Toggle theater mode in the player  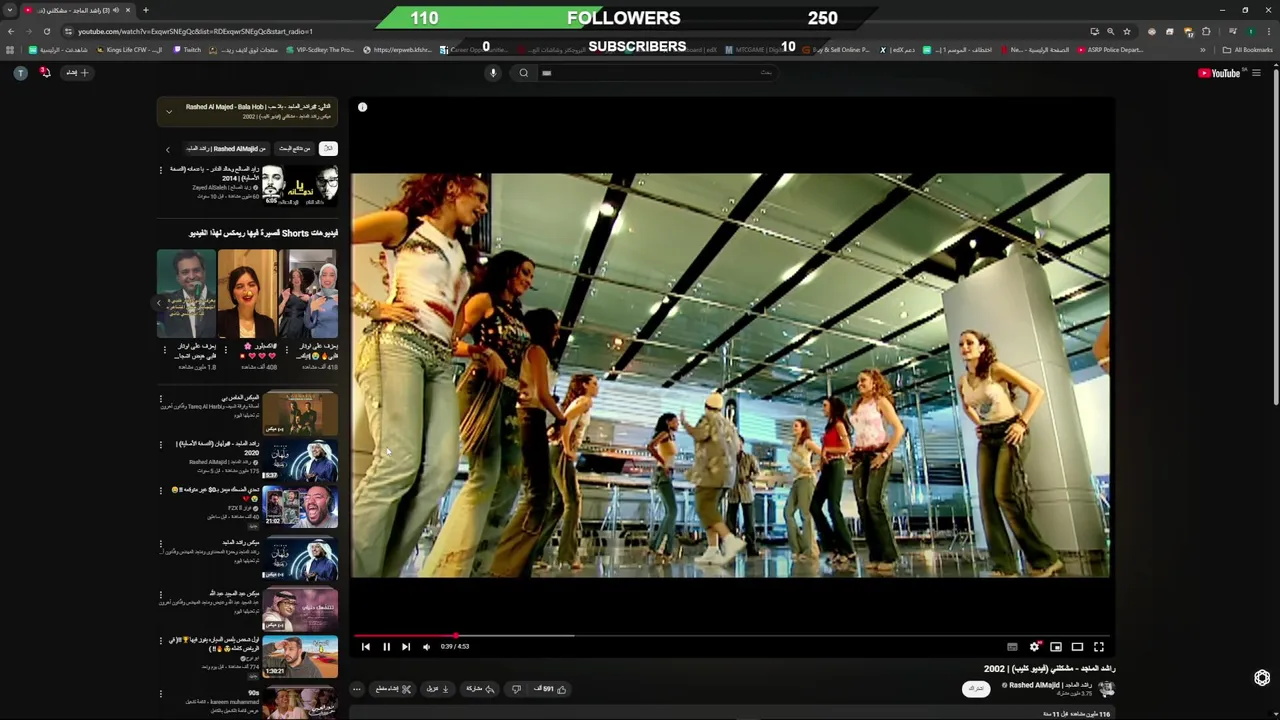1077,647
